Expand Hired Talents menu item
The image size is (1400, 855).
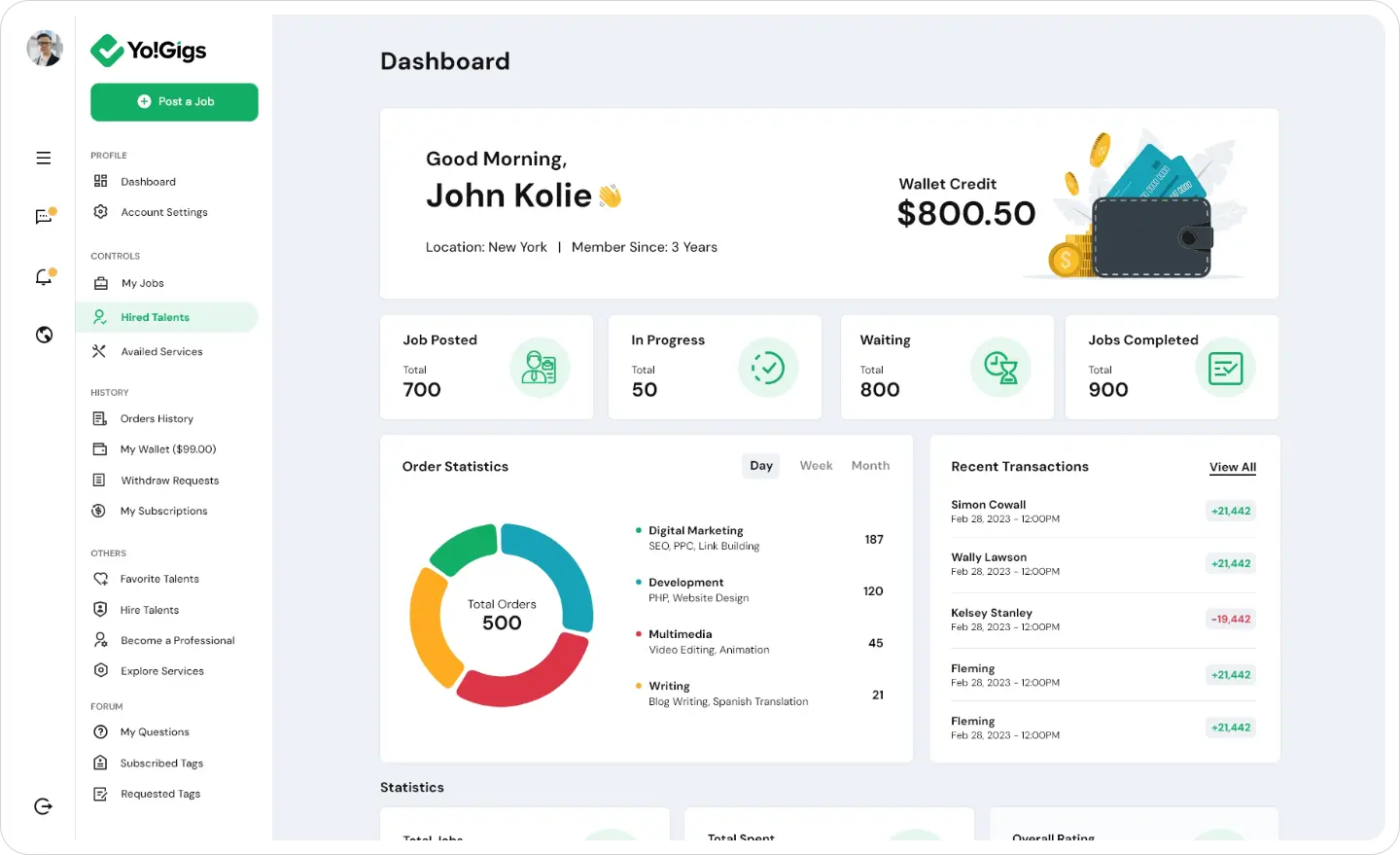(155, 316)
